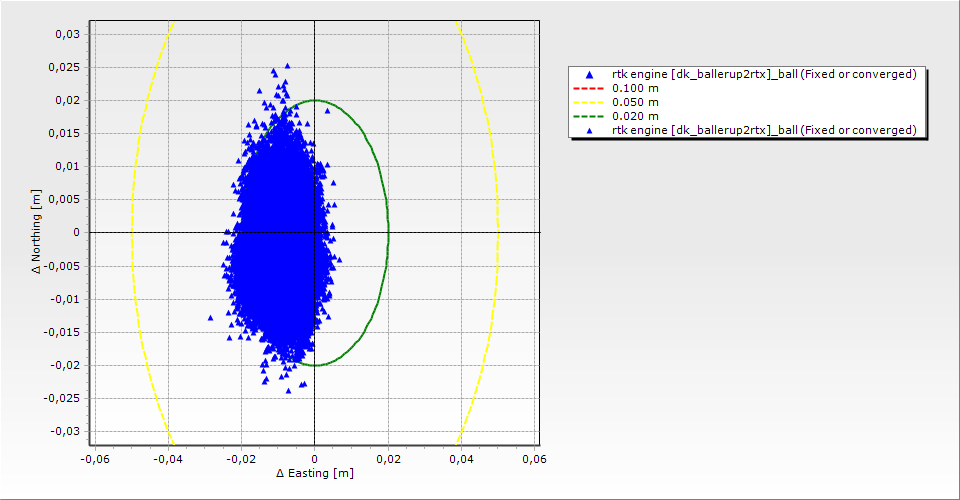This screenshot has width=960, height=500.
Task: Click the 0,005 label on Northing axis
Action: [x=64, y=200]
